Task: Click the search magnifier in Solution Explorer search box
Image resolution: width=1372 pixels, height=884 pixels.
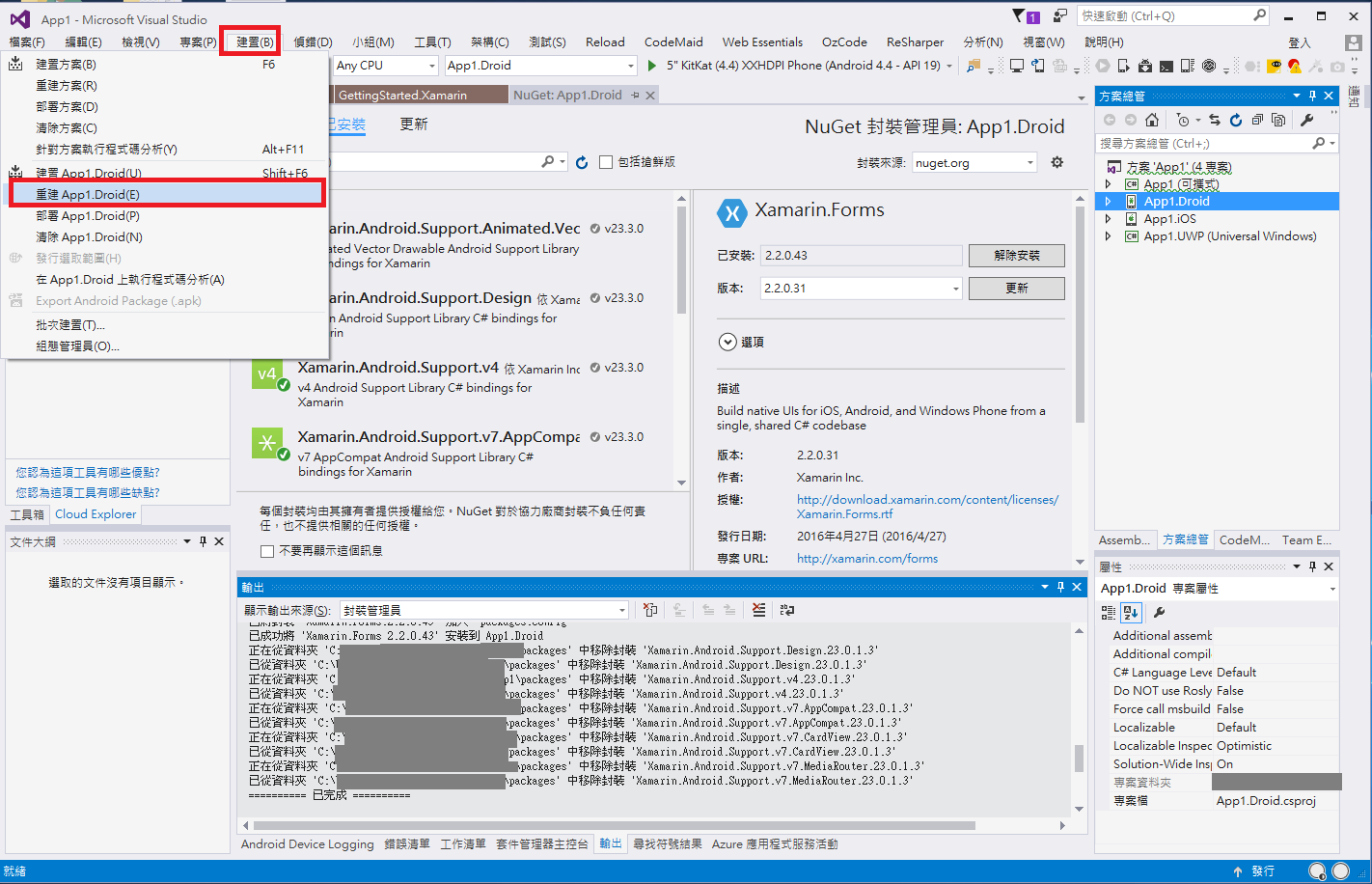Action: tap(1319, 143)
